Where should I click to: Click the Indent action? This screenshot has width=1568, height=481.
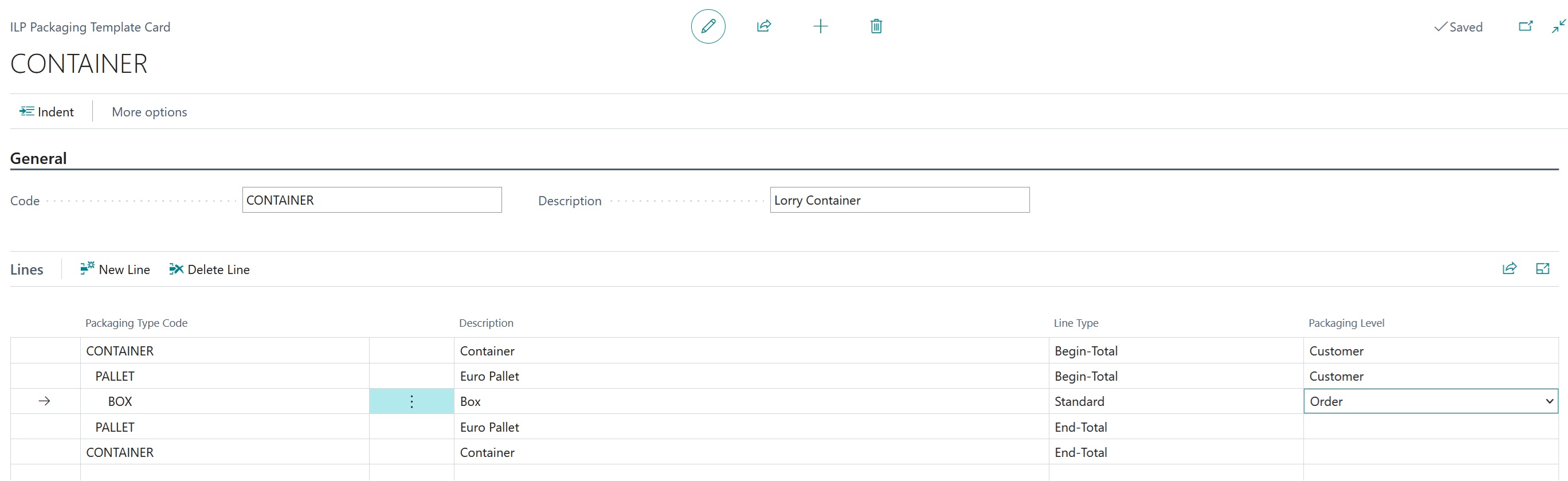coord(47,111)
